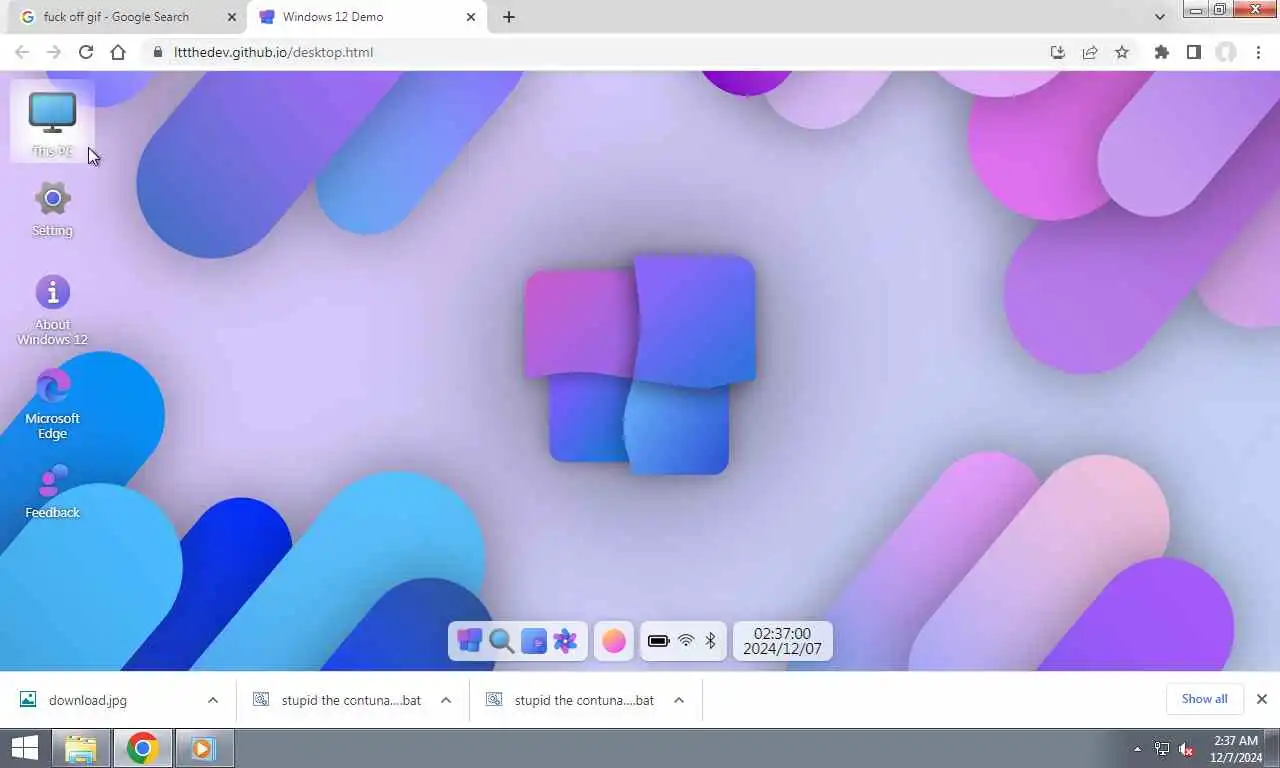This screenshot has width=1280, height=768.
Task: Bookmark this tab with the star icon
Action: (x=1122, y=52)
